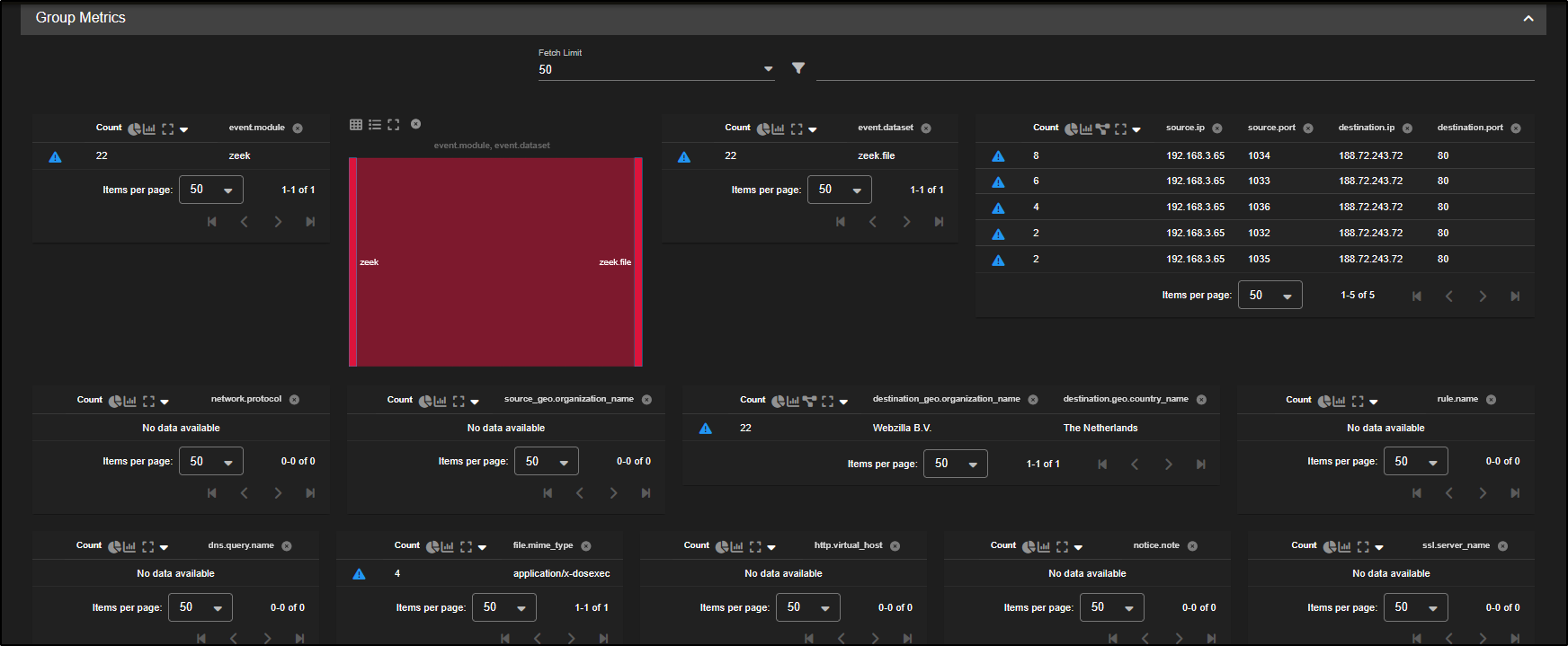Remove the destination.port column
1568x646 pixels.
[x=1516, y=128]
